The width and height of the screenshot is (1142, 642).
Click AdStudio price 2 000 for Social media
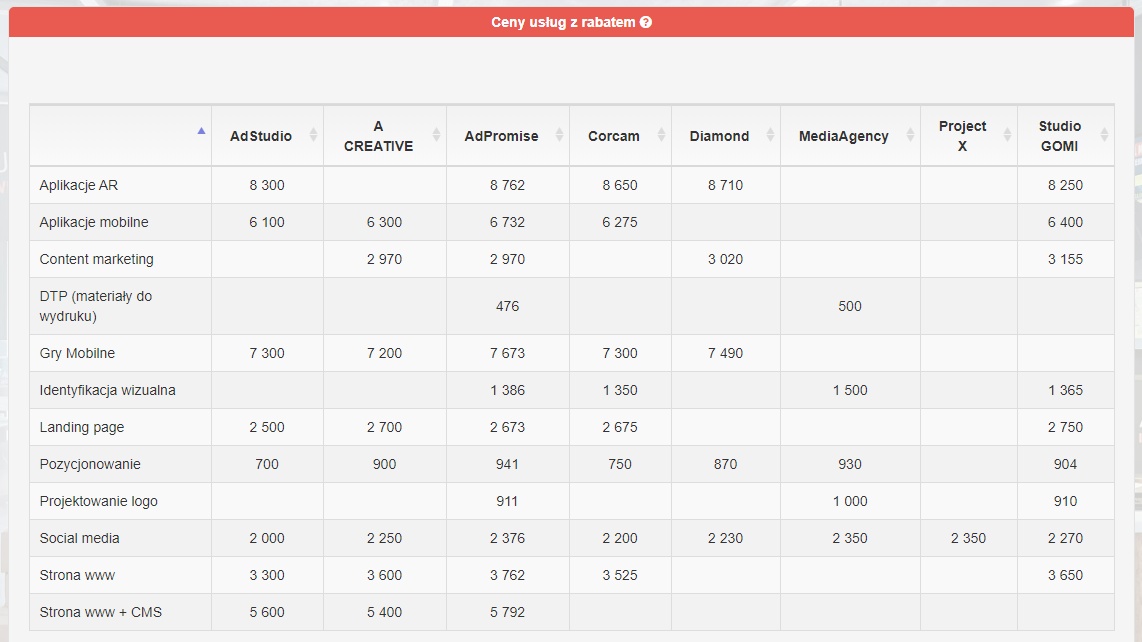pos(267,539)
